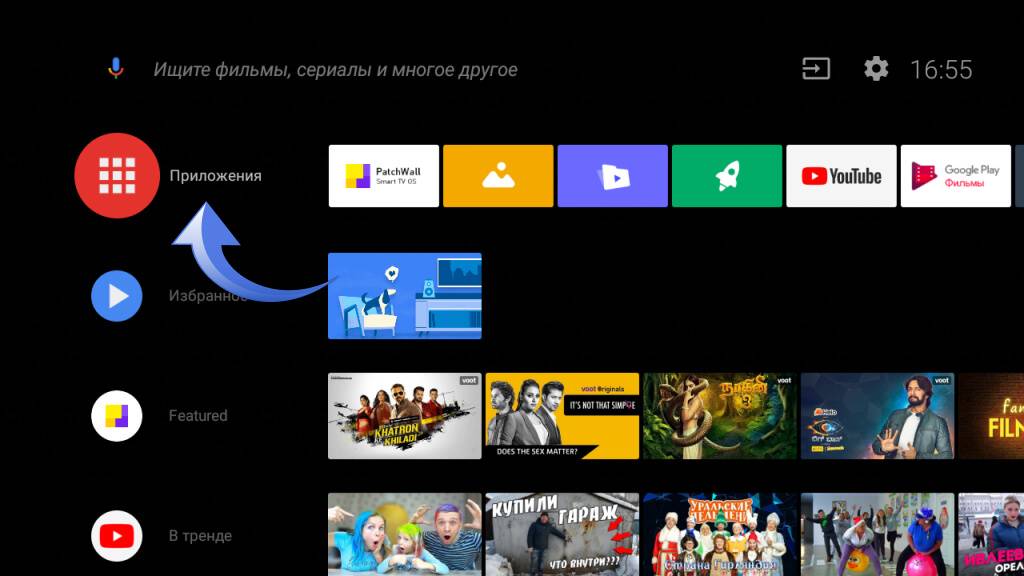Launch the YouTube app tile
This screenshot has width=1024, height=576.
pyautogui.click(x=841, y=176)
